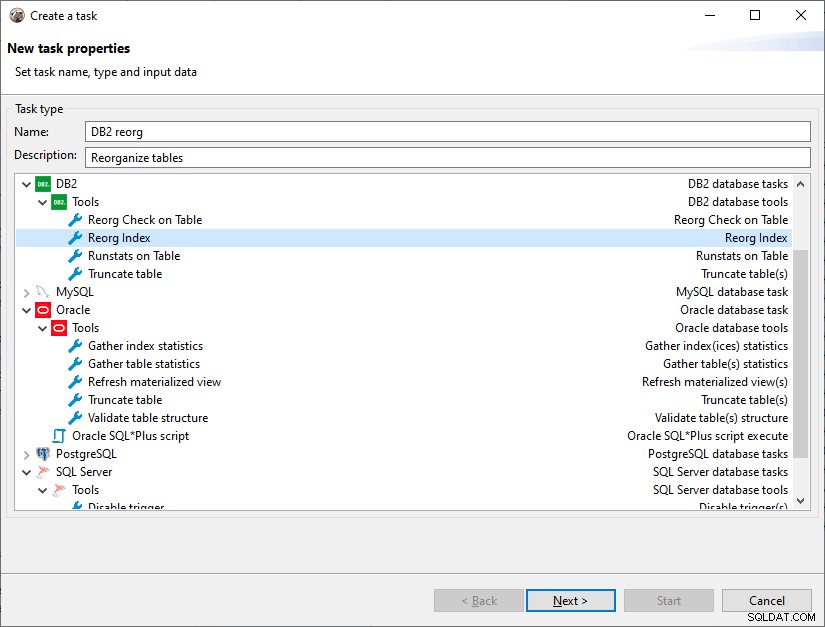Click the Cancel button

pyautogui.click(x=767, y=601)
